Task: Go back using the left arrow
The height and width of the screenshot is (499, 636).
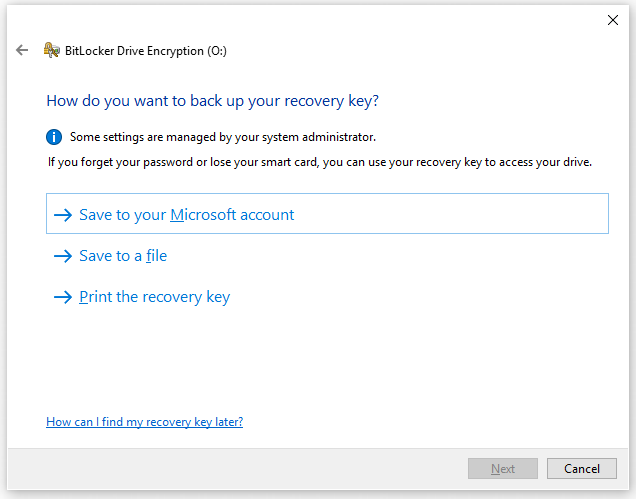Action: point(22,50)
